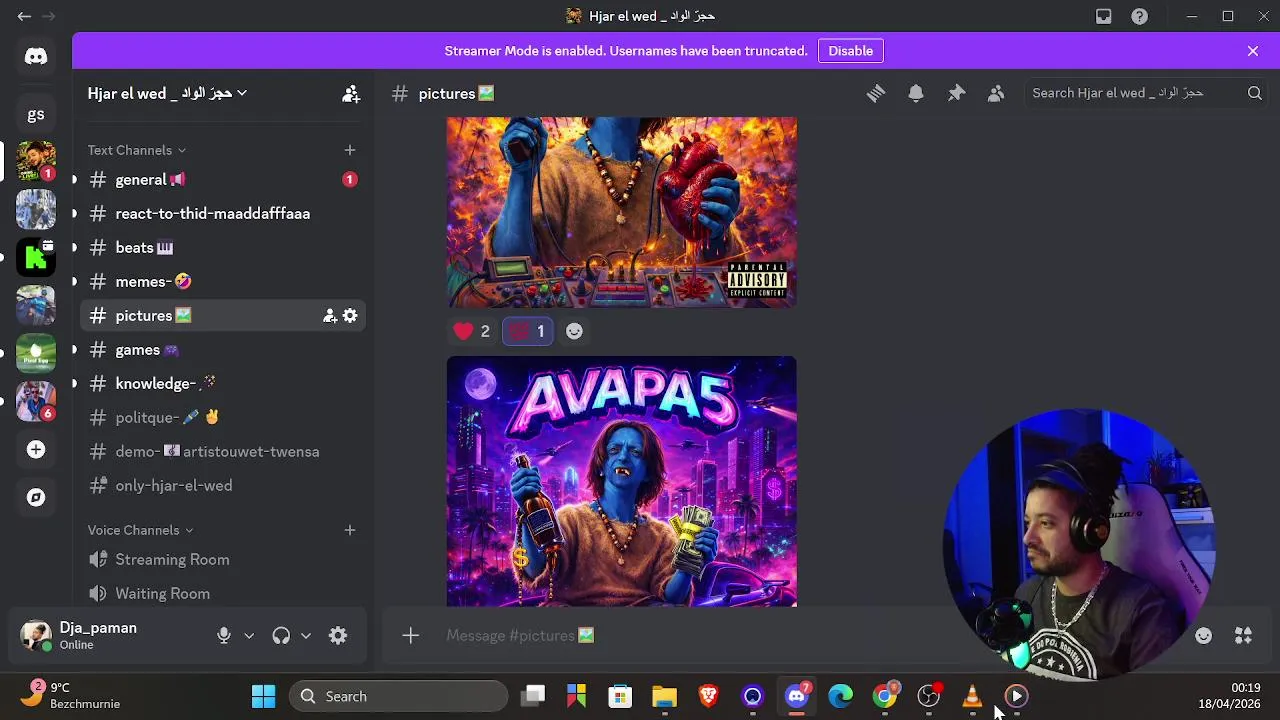Open only-hjar-el-wed locked channel
The width and height of the screenshot is (1280, 720).
pos(222,486)
